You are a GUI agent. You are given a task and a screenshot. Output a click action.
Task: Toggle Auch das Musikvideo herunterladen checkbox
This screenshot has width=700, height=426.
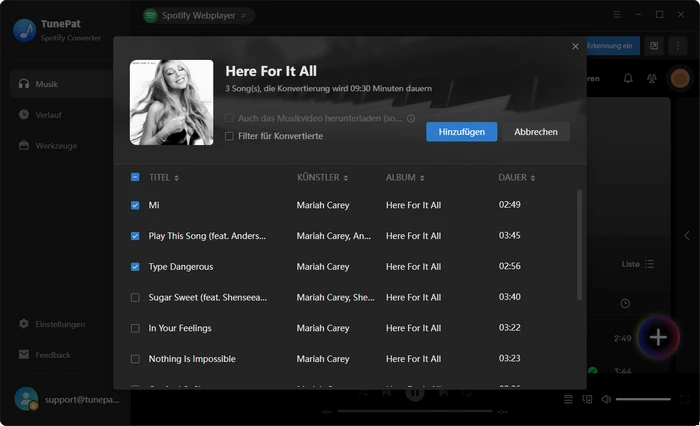tap(229, 118)
